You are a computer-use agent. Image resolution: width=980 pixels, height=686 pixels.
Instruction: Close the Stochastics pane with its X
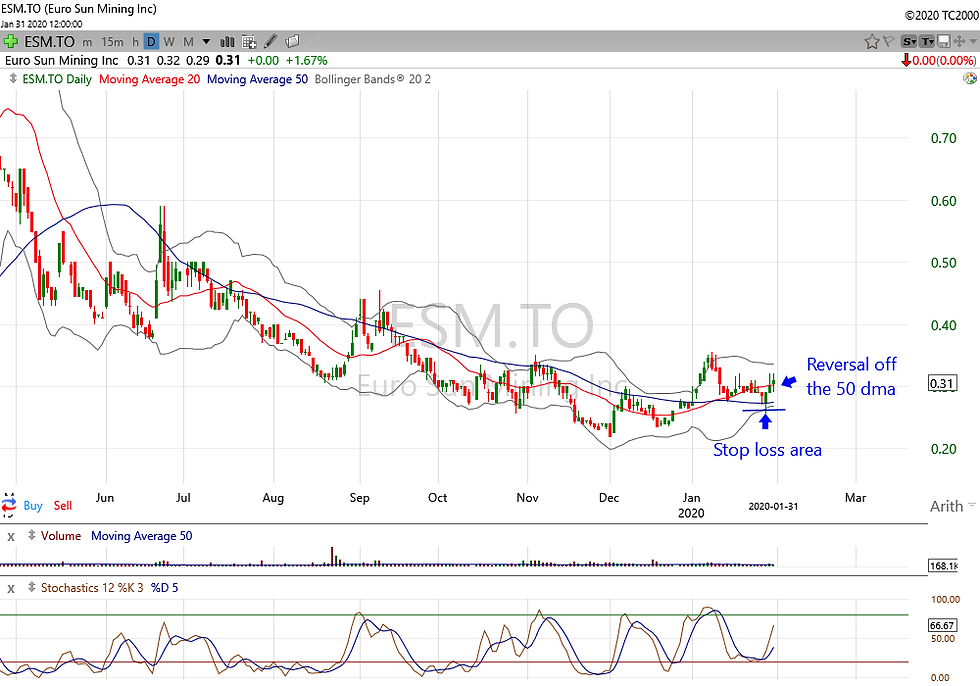(11, 589)
